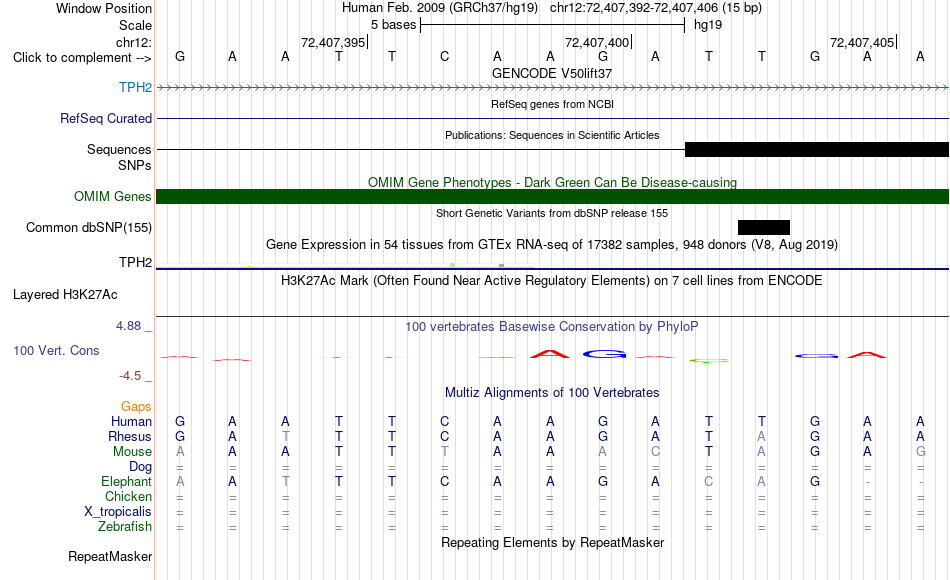This screenshot has height=580, width=950.
Task: Click the Sequences track label
Action: [119, 149]
